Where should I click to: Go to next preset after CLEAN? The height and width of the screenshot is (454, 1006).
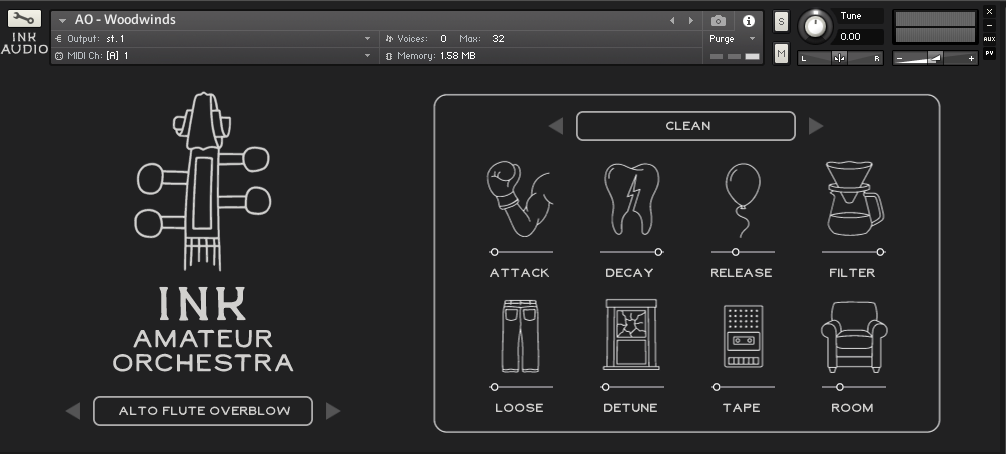(x=816, y=126)
